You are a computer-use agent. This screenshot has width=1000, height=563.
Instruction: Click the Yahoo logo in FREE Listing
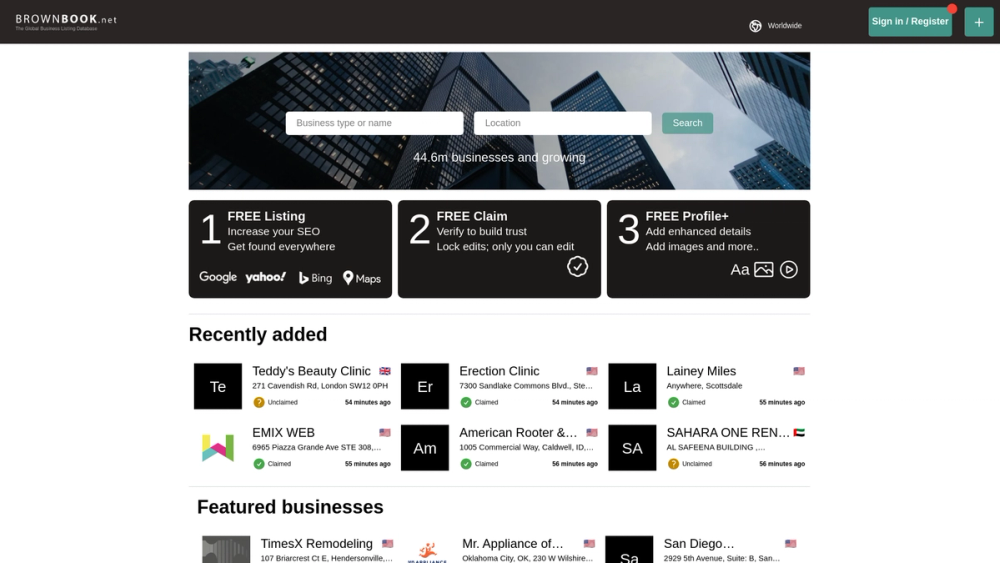265,277
